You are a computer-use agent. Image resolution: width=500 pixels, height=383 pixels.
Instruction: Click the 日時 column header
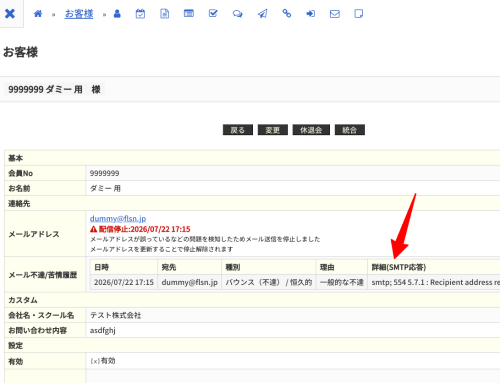point(124,267)
